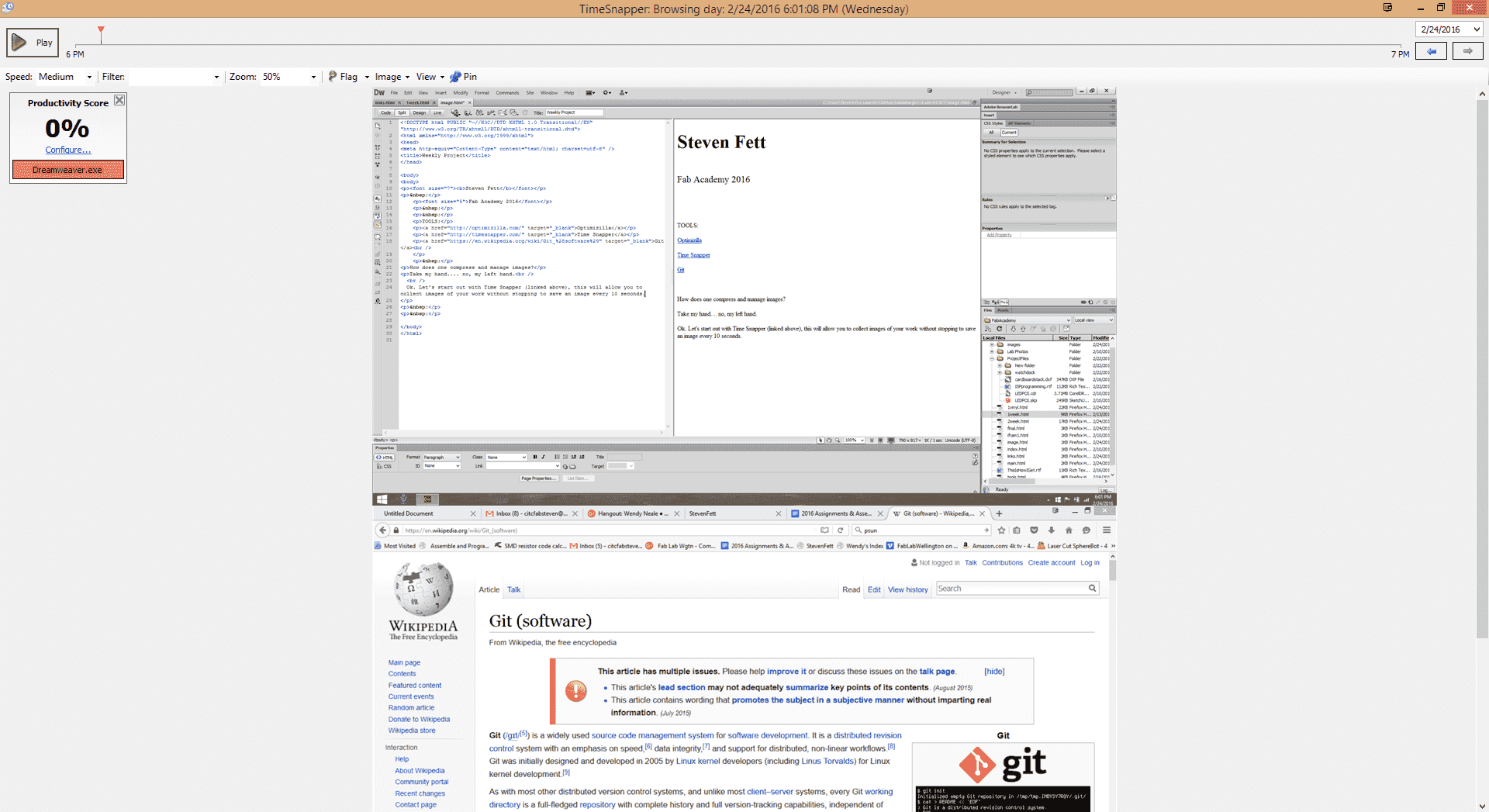Image resolution: width=1489 pixels, height=812 pixels.
Task: Click the Dreamweaver layout icon
Action: point(590,92)
